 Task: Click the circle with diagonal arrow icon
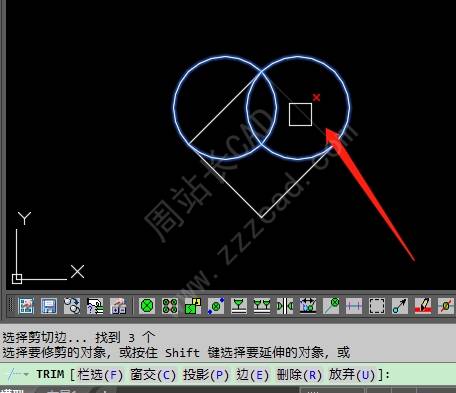(x=400, y=306)
